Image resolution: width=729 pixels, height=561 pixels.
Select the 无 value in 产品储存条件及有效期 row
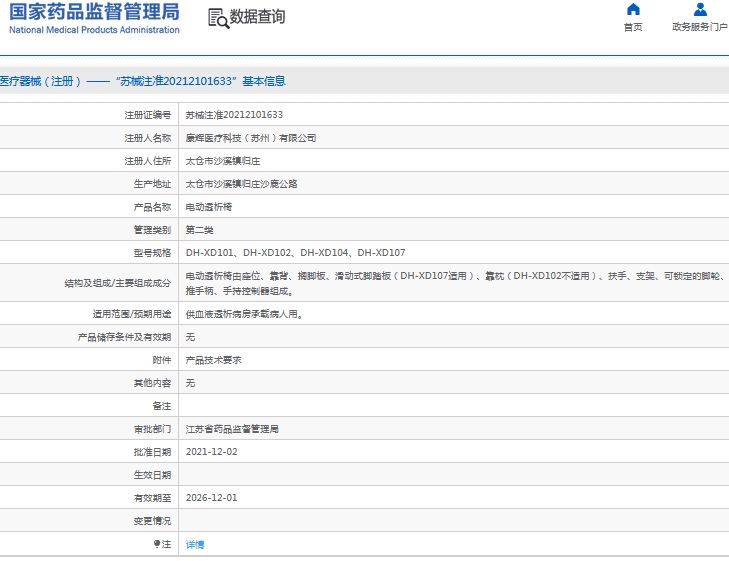point(191,337)
